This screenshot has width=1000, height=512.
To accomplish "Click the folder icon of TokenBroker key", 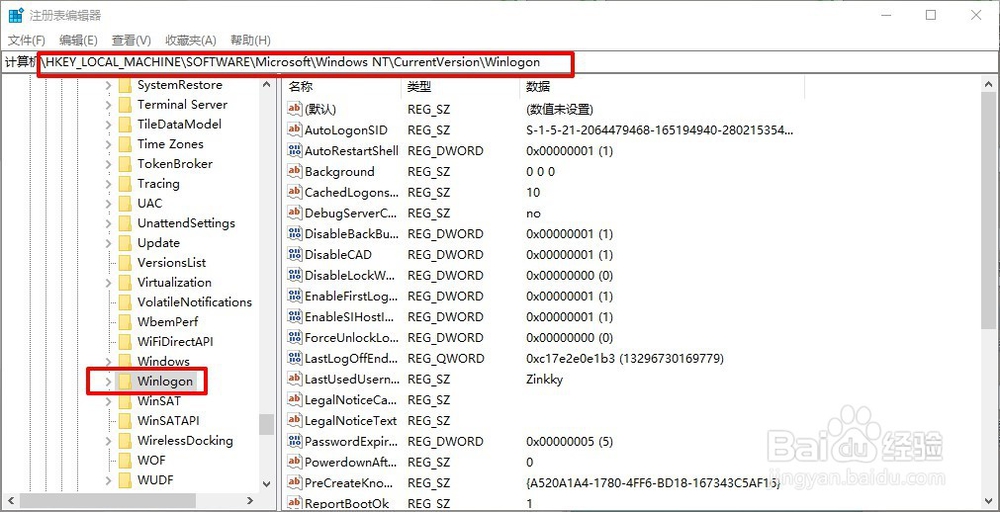I will (x=125, y=164).
